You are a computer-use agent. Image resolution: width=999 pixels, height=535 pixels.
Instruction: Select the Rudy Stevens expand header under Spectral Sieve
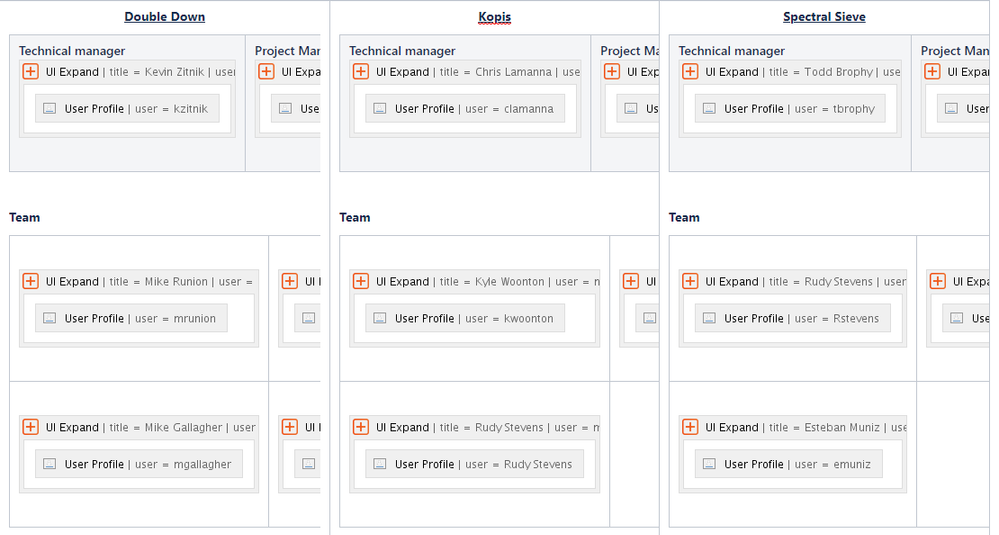[x=793, y=281]
